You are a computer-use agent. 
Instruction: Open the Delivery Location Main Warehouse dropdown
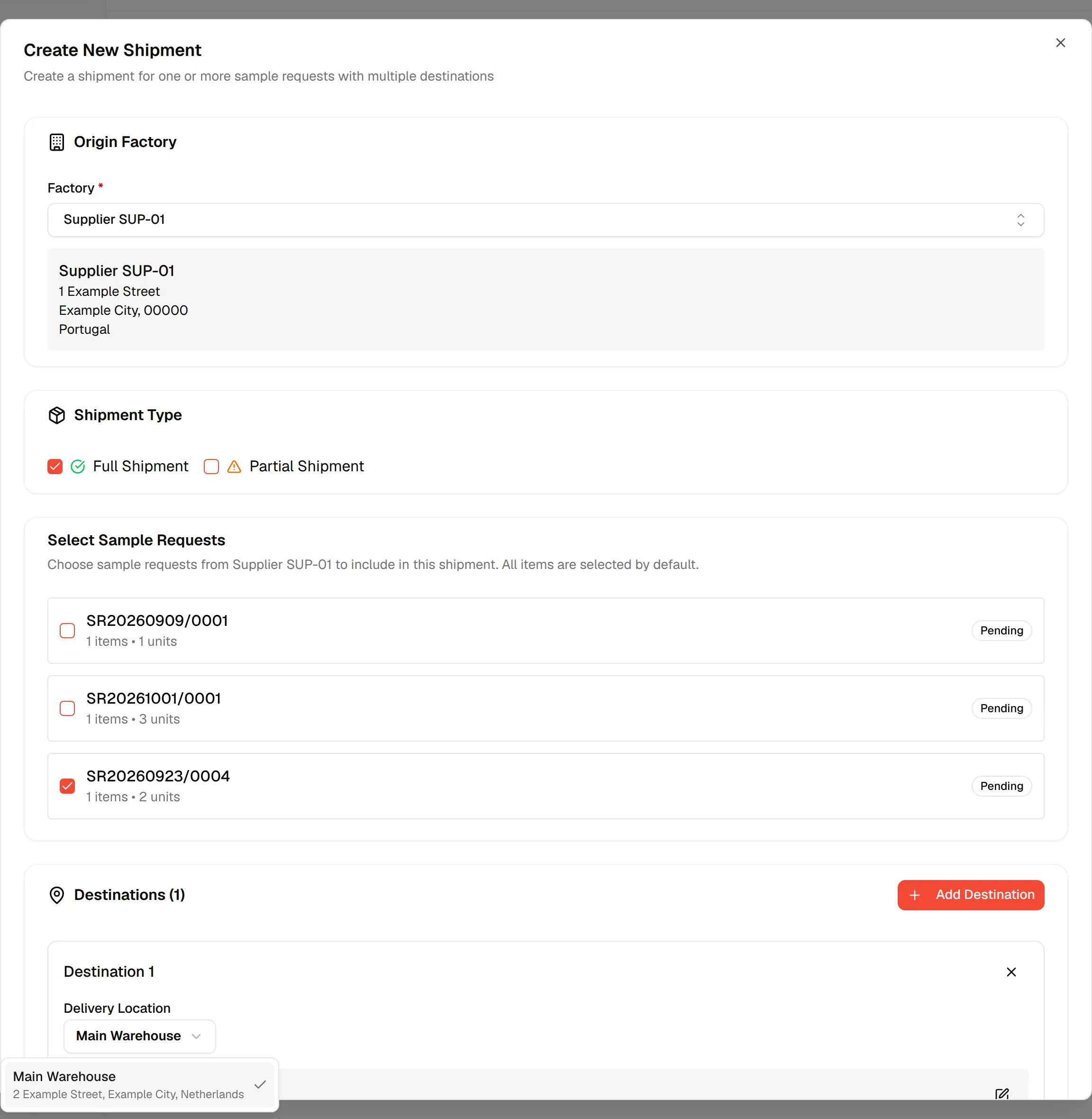pos(139,1036)
